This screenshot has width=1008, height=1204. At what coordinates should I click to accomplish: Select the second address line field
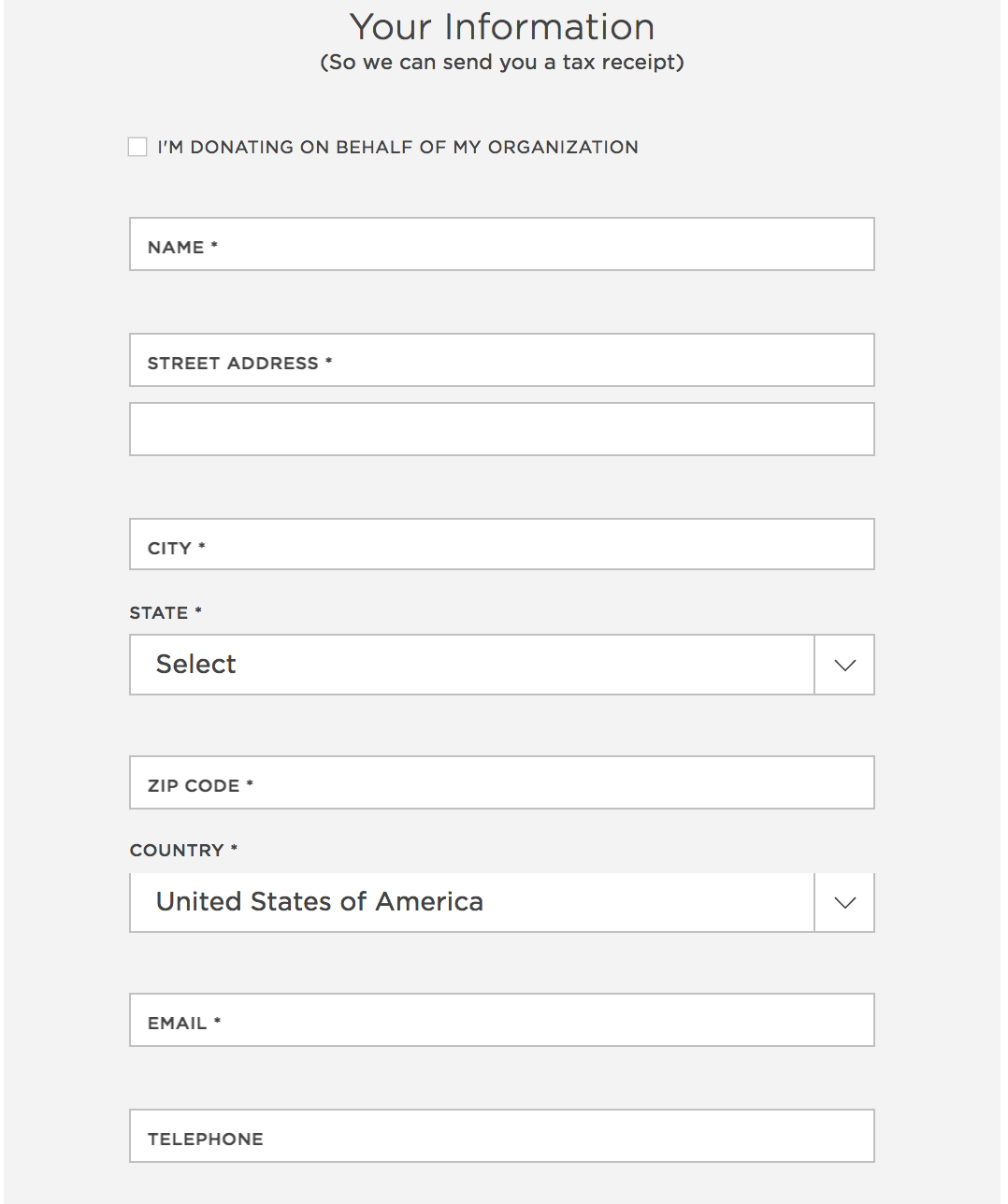[501, 430]
